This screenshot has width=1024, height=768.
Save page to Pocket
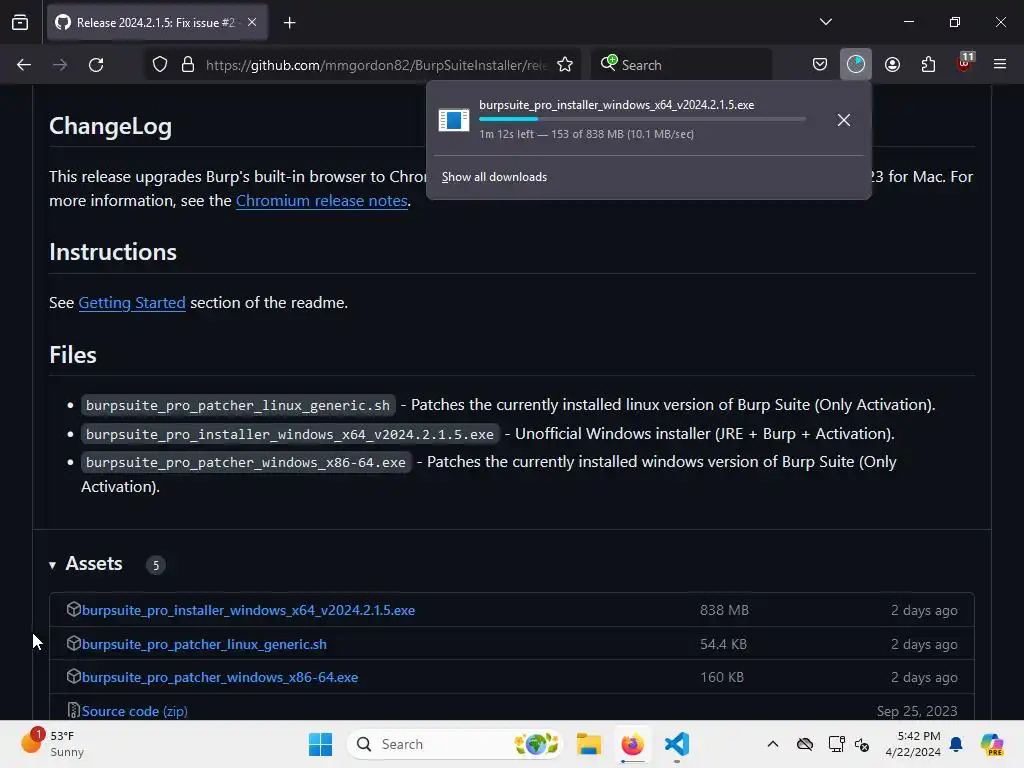pyautogui.click(x=820, y=64)
